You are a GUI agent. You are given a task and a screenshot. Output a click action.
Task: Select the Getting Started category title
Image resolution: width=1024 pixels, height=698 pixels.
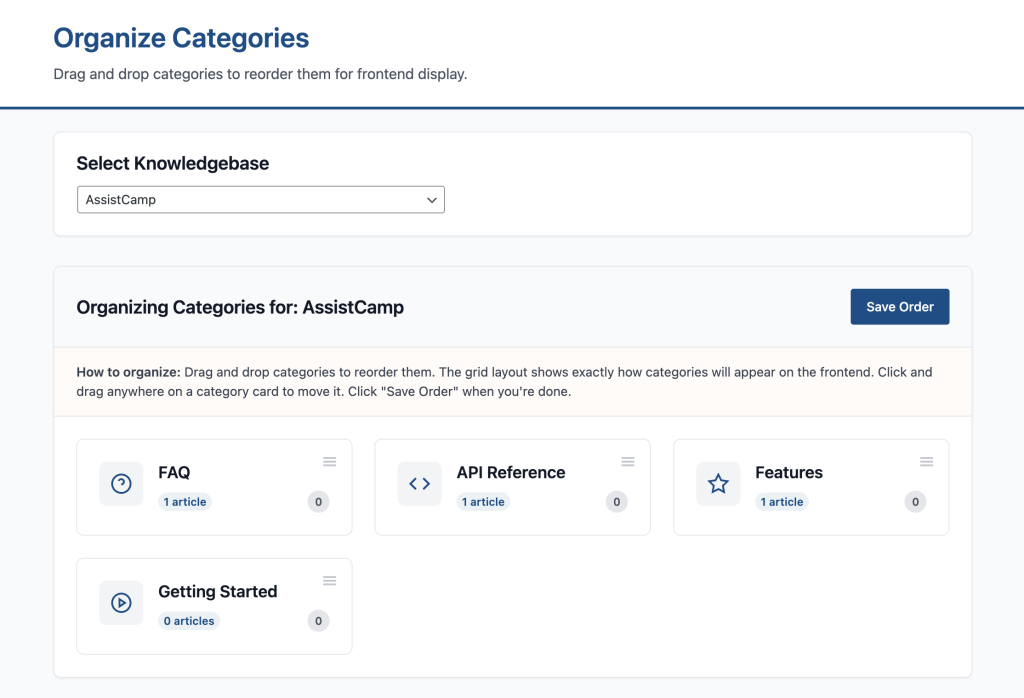pyautogui.click(x=218, y=592)
